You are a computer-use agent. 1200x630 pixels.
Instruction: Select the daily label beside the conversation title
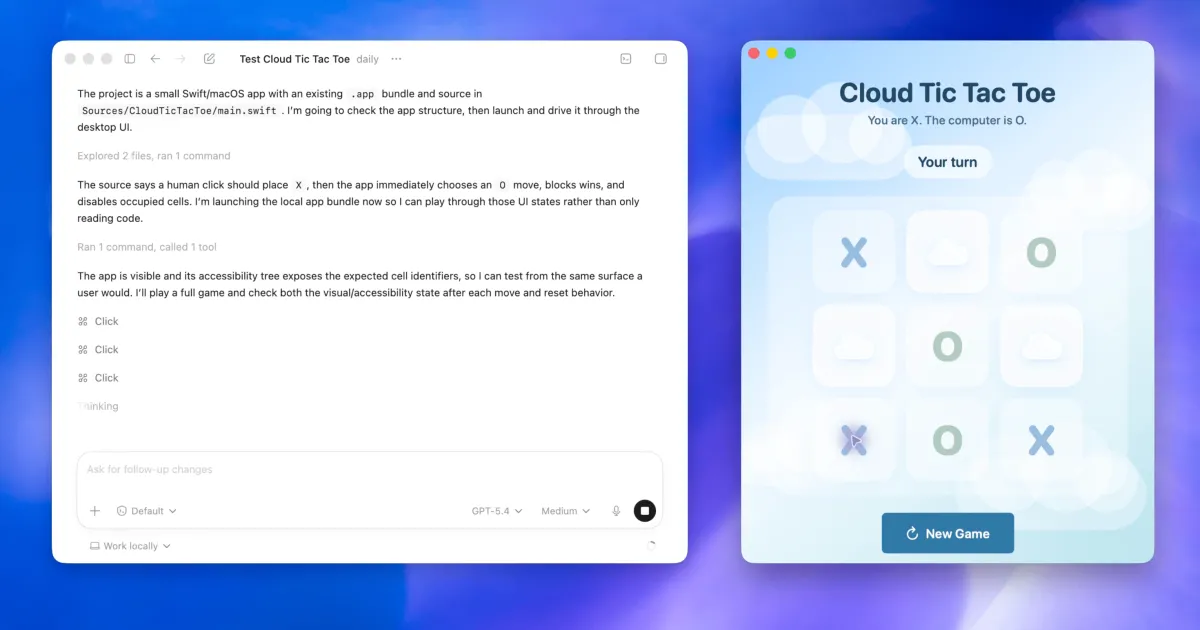[367, 59]
